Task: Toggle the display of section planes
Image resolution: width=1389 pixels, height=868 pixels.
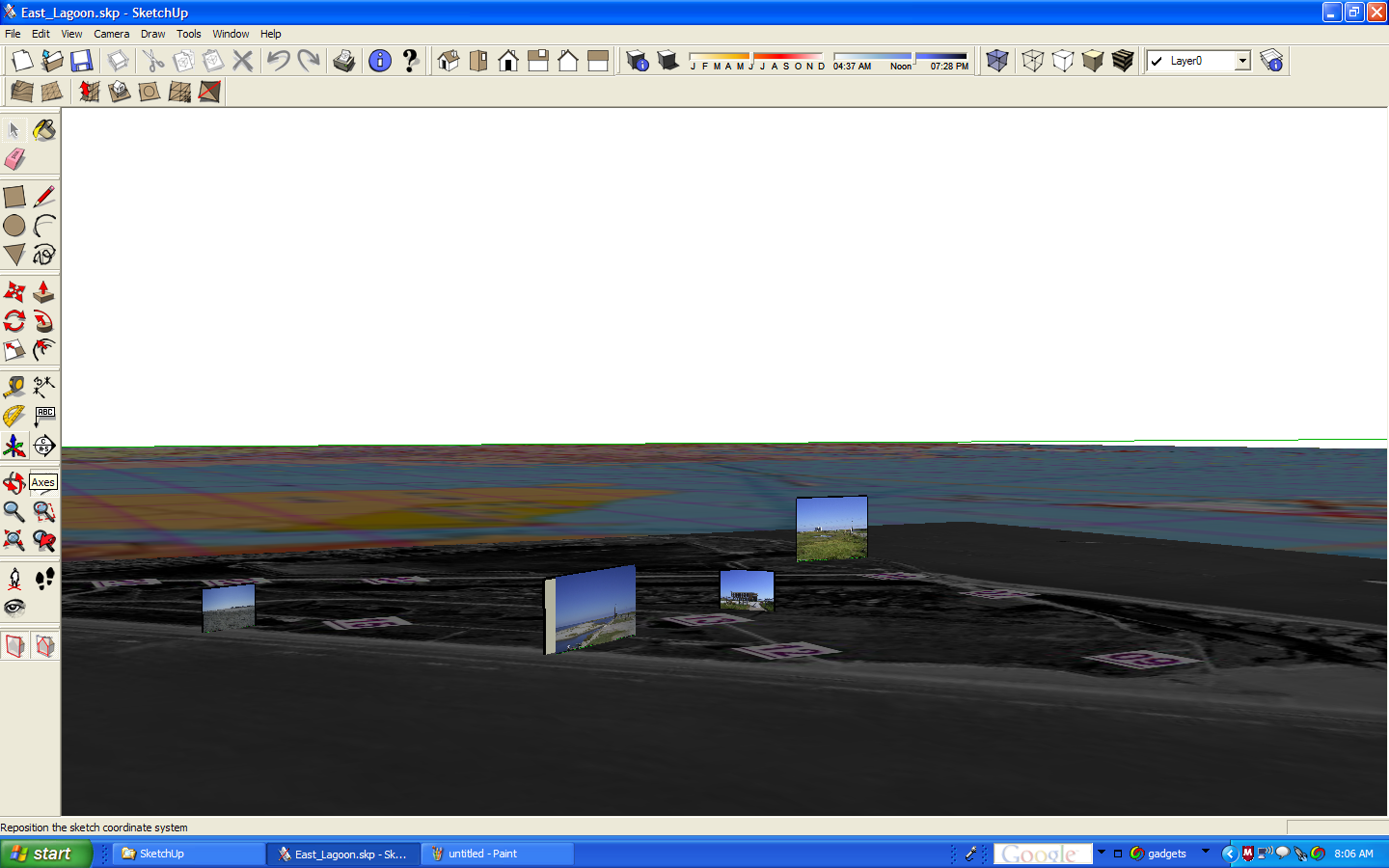Action: pos(14,645)
